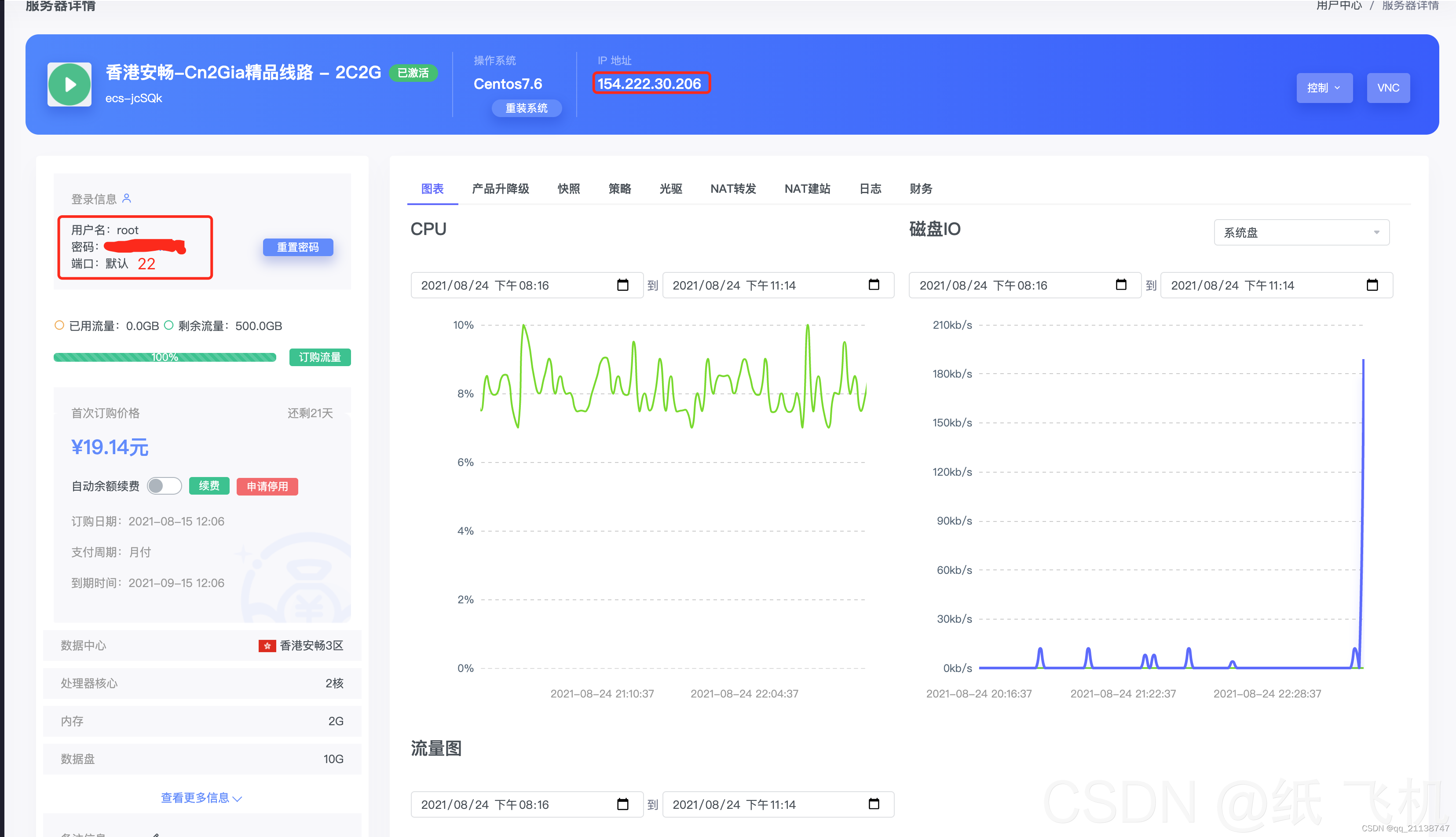Toggle the green 剩余流量 legend indicator

(168, 325)
